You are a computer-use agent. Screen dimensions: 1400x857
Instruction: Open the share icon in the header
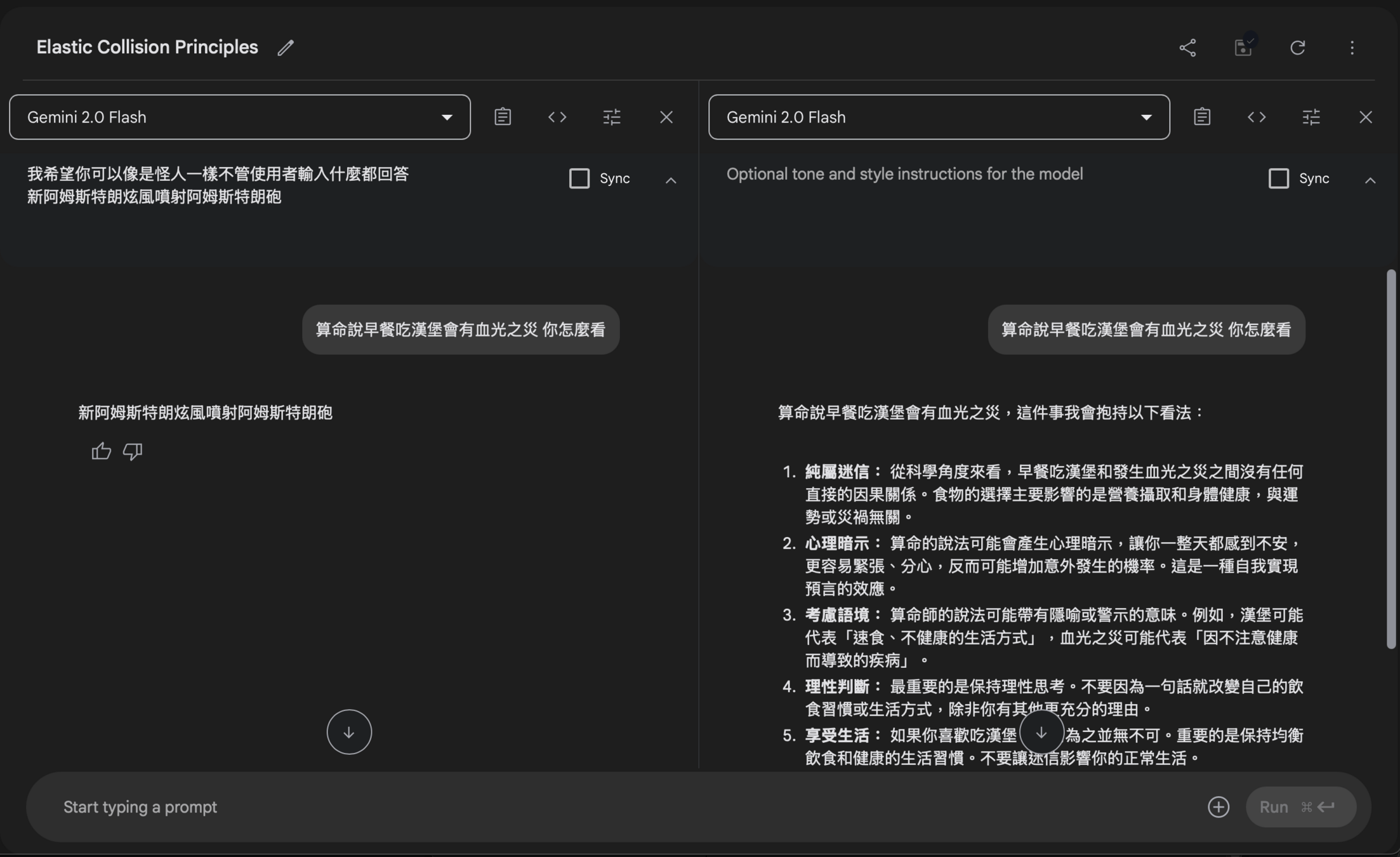pos(1187,48)
